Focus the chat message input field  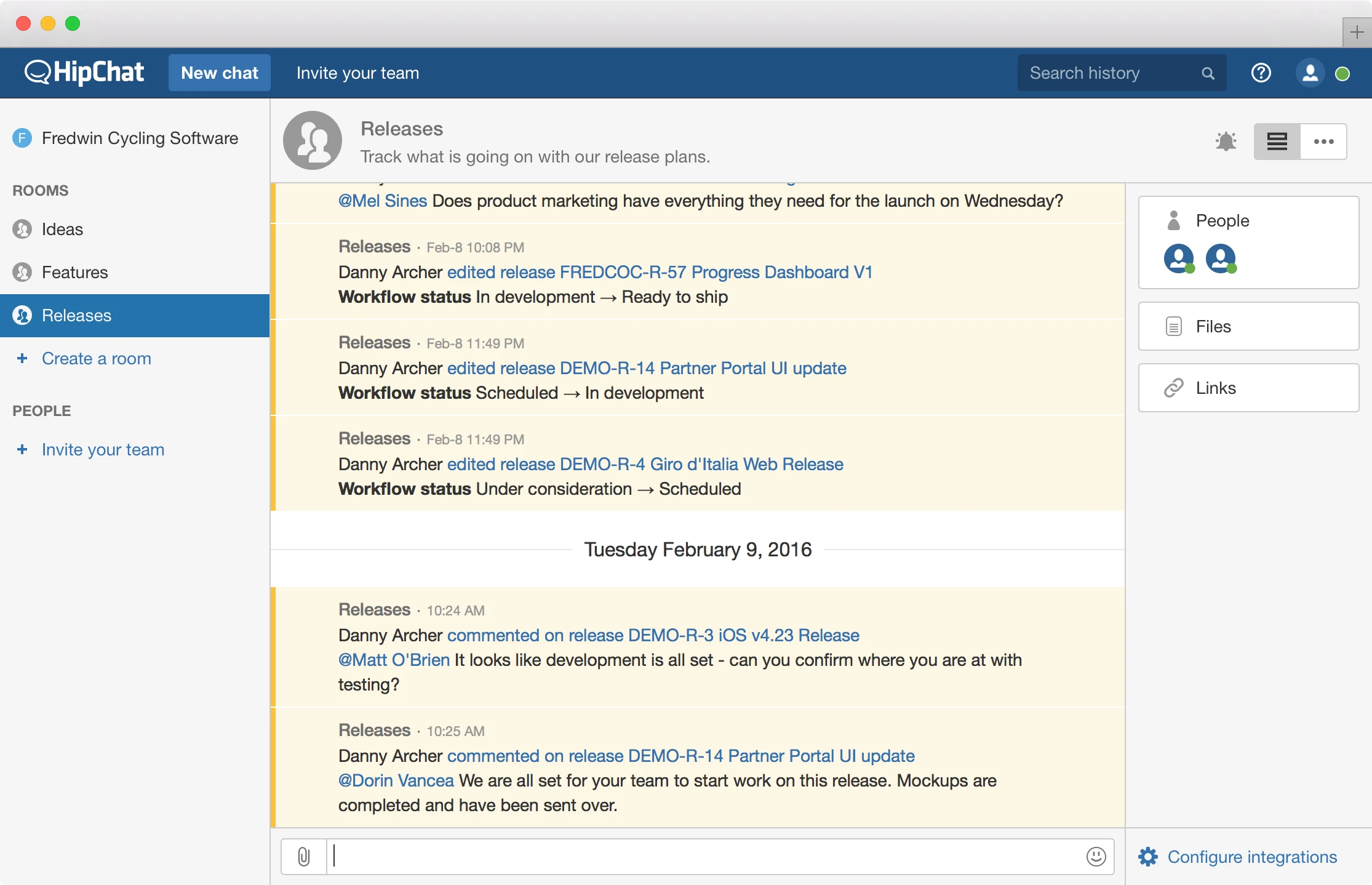[708, 856]
